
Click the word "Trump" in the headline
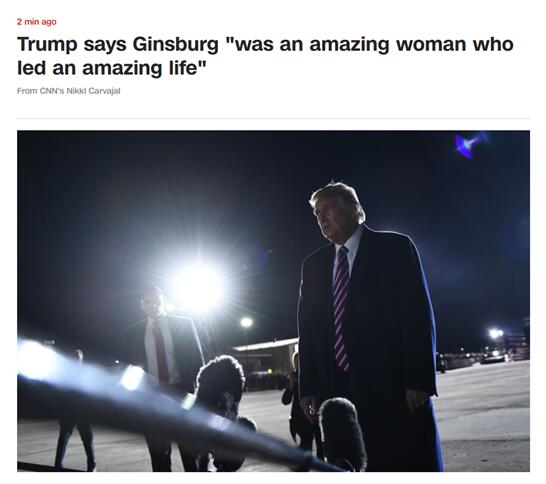click(x=47, y=45)
